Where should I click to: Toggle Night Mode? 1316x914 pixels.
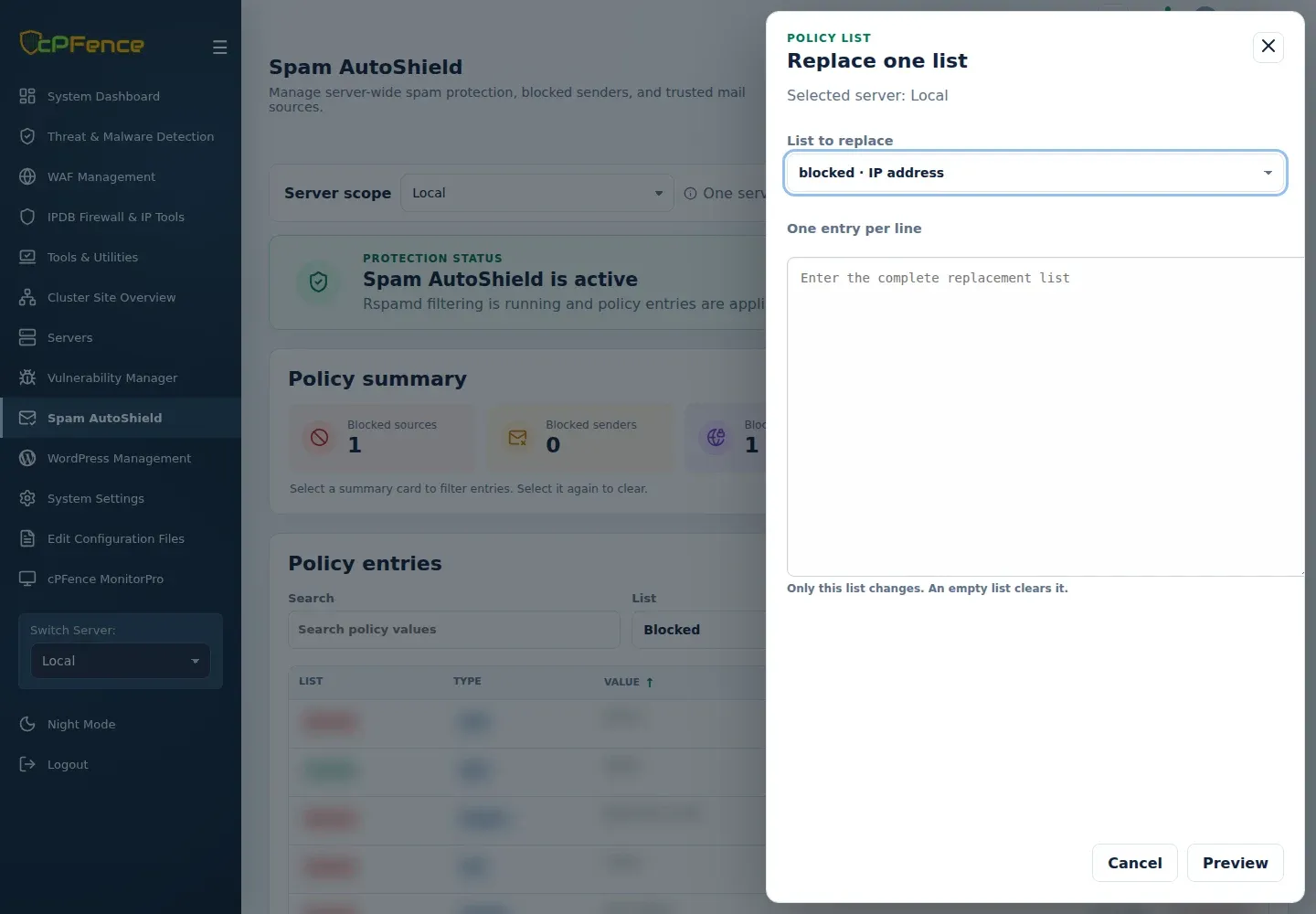pos(121,724)
